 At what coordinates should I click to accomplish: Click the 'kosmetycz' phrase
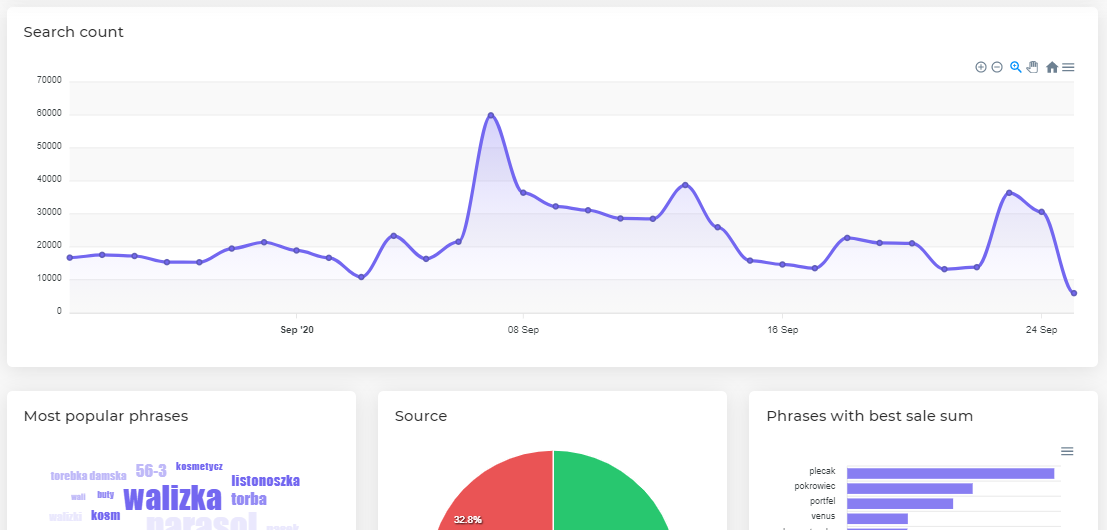coord(199,466)
